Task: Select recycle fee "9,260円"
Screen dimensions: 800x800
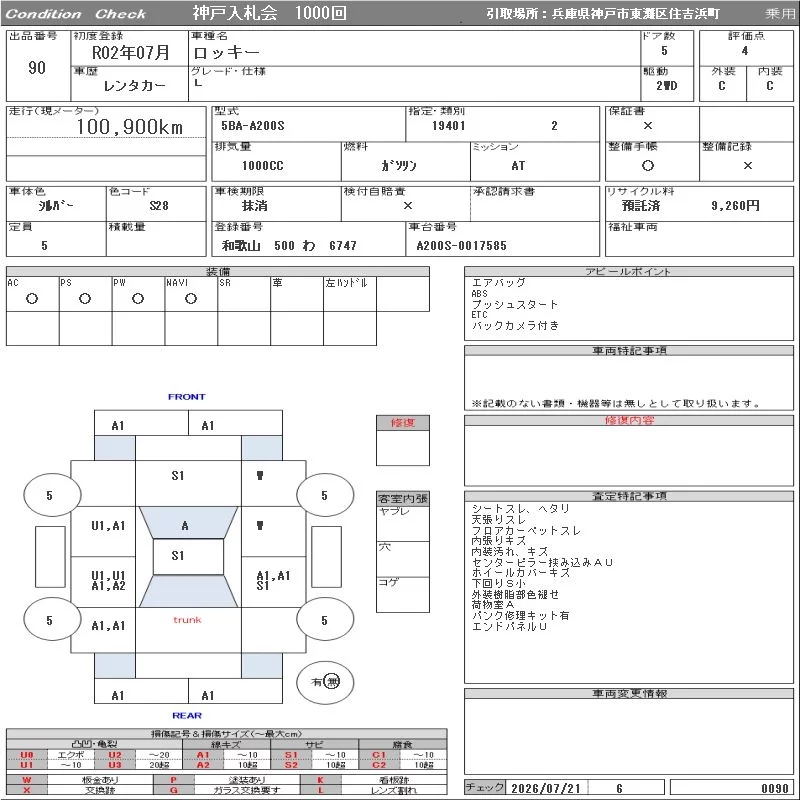Action: [735, 206]
